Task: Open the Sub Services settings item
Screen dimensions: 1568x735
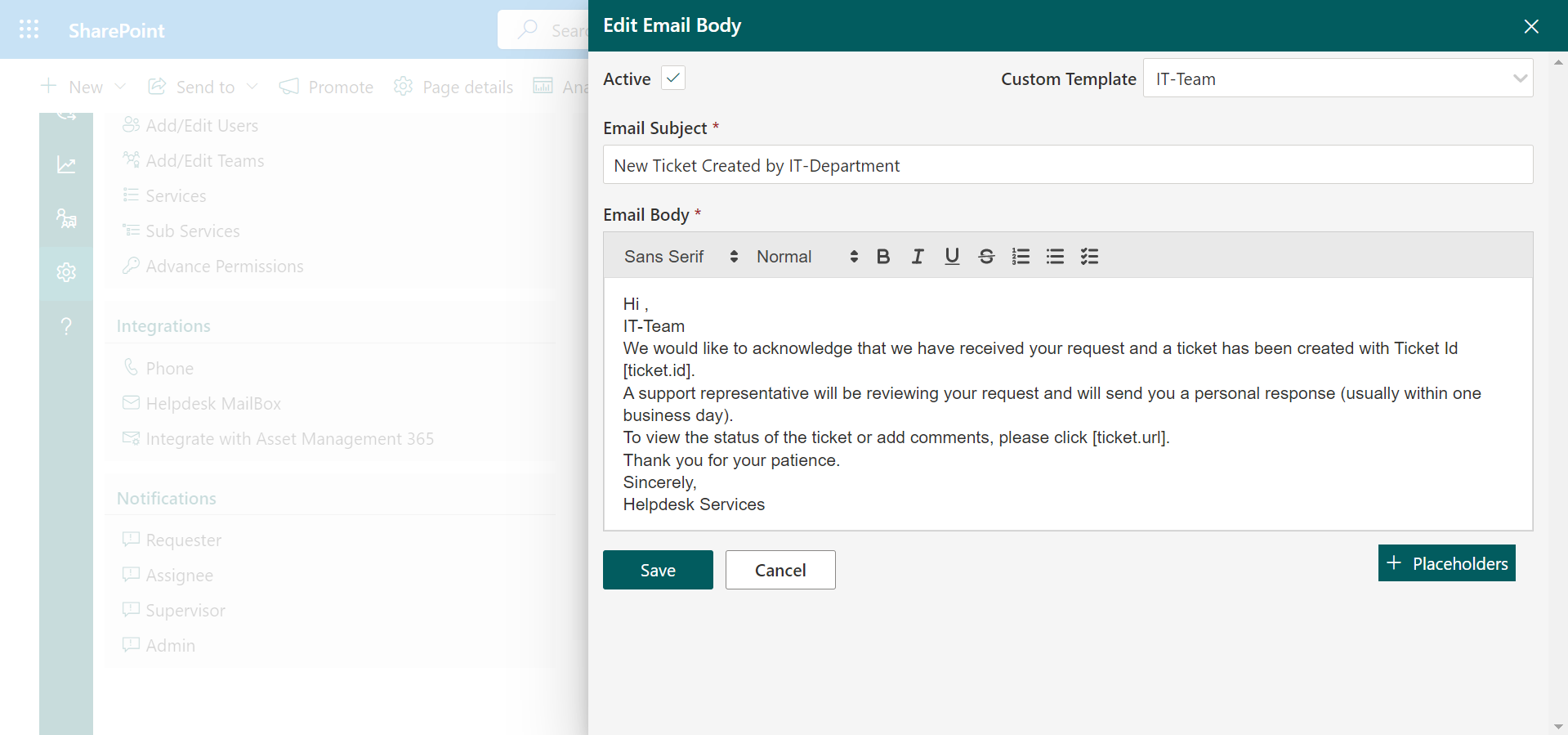Action: pos(181,231)
